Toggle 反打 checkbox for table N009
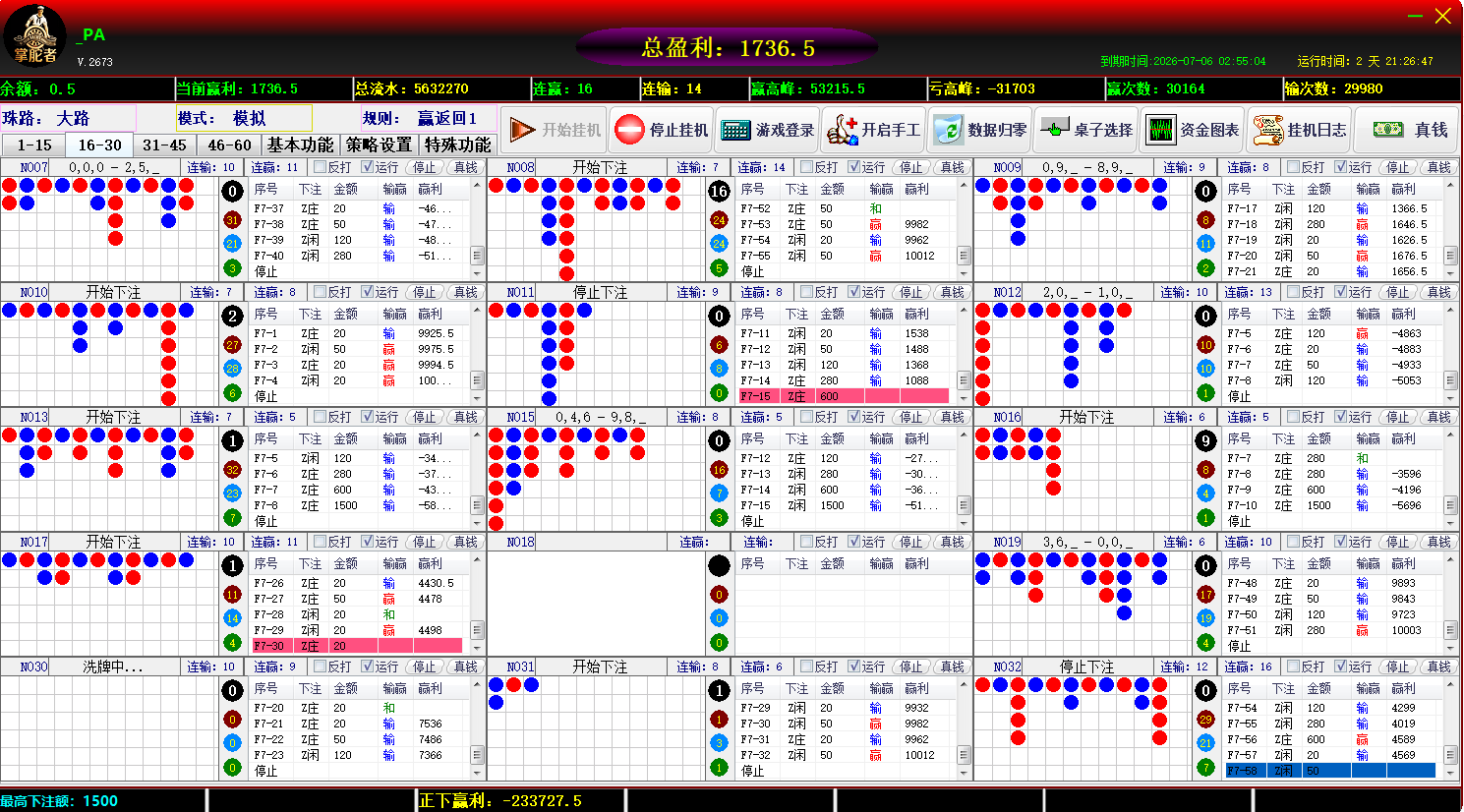Screen dimensions: 1464x812 click(1293, 167)
